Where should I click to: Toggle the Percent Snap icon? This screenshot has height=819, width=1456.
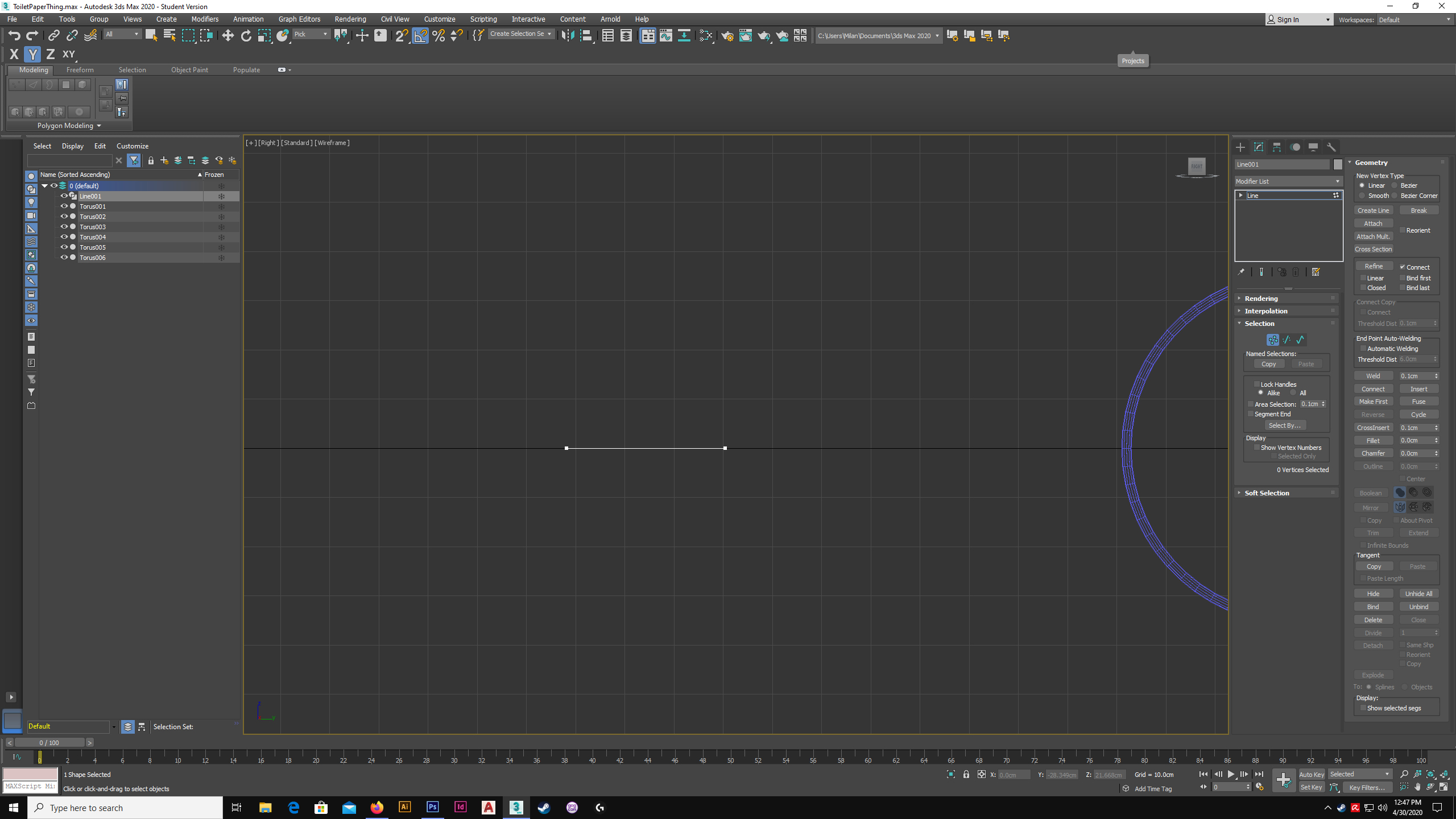439,35
